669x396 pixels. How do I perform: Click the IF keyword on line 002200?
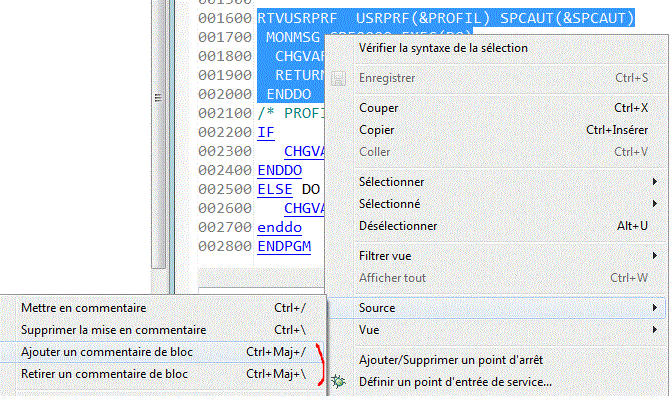coord(266,132)
